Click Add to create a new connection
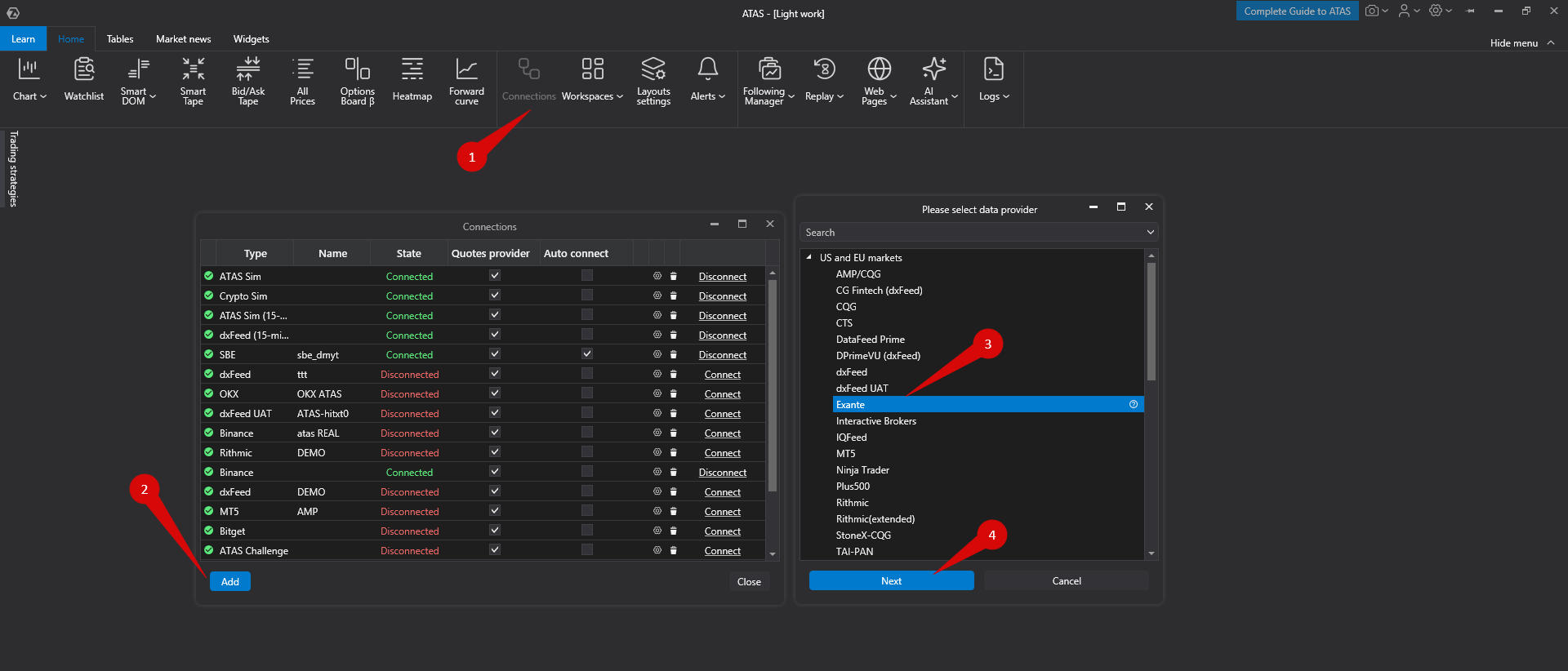Image resolution: width=1568 pixels, height=671 pixels. click(x=230, y=581)
